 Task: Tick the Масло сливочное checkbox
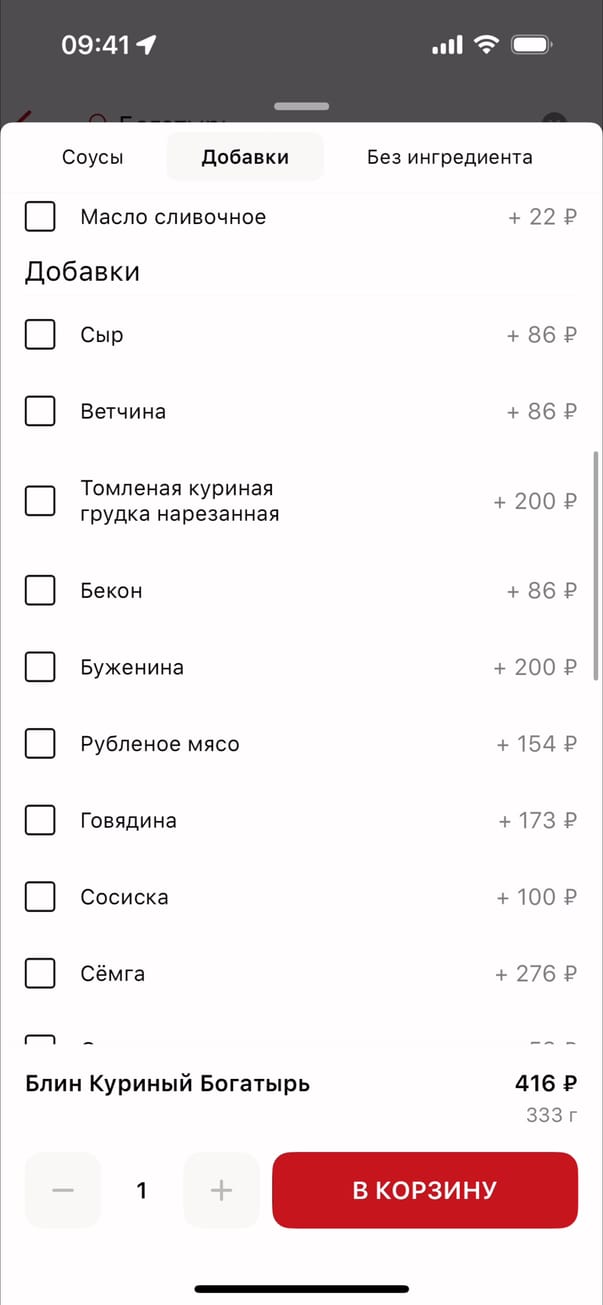click(40, 216)
